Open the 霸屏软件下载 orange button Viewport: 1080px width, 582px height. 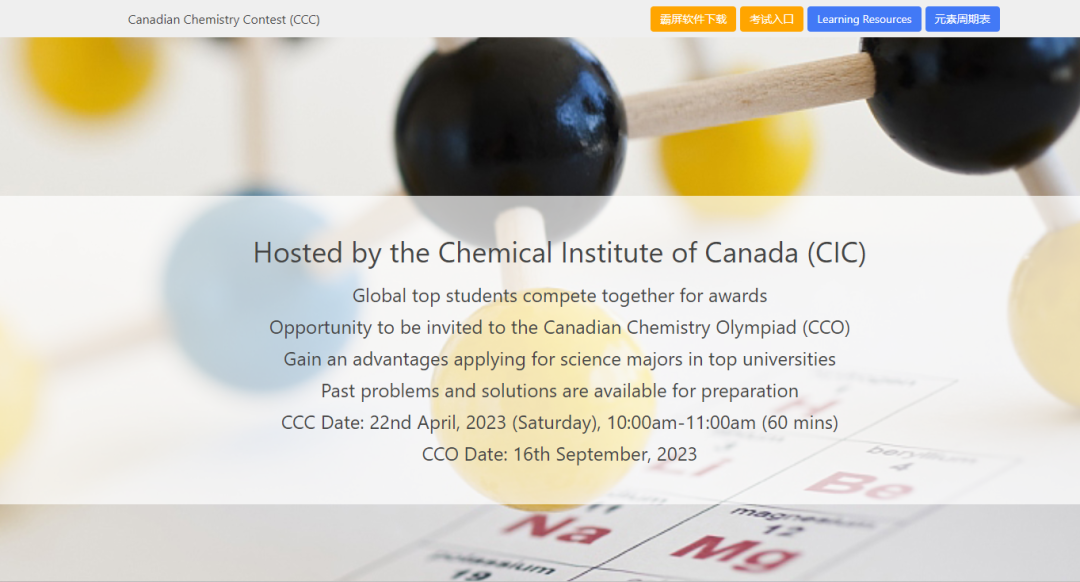click(693, 19)
